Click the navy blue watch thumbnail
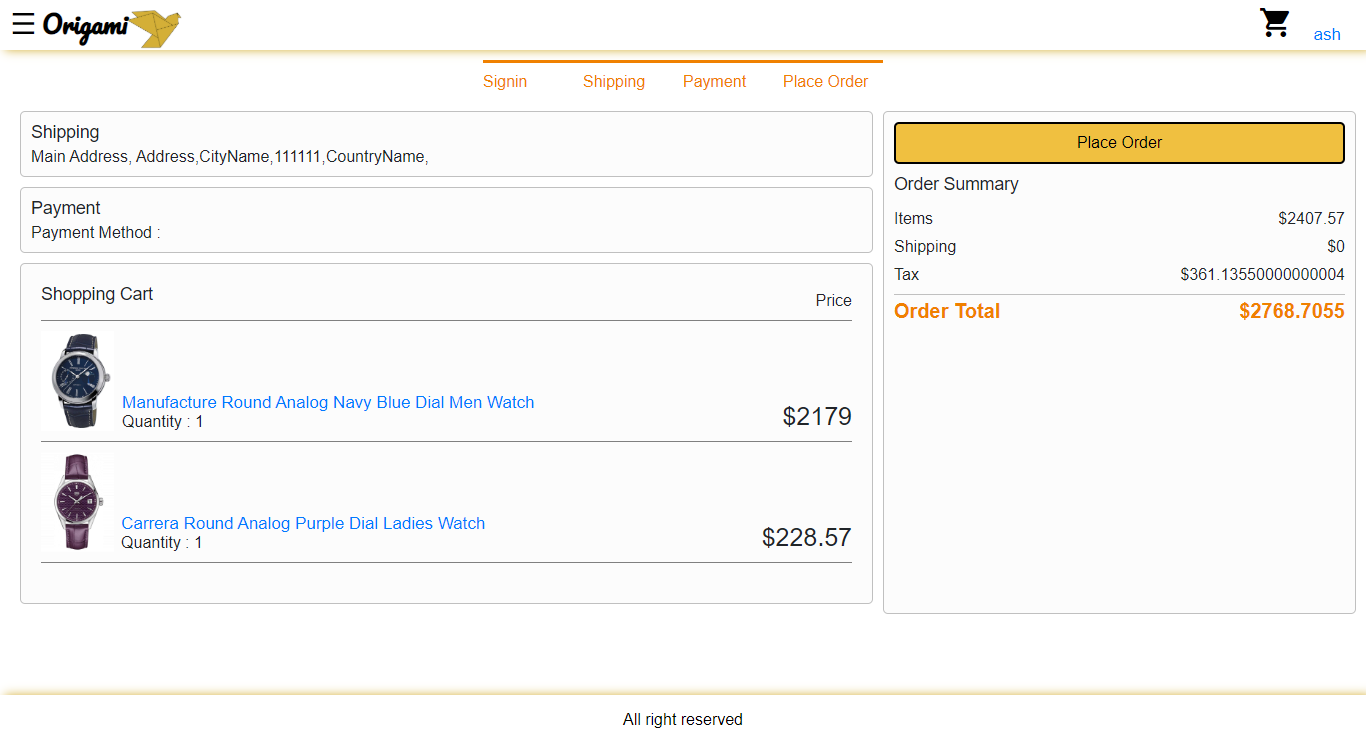The image size is (1366, 745). tap(78, 381)
